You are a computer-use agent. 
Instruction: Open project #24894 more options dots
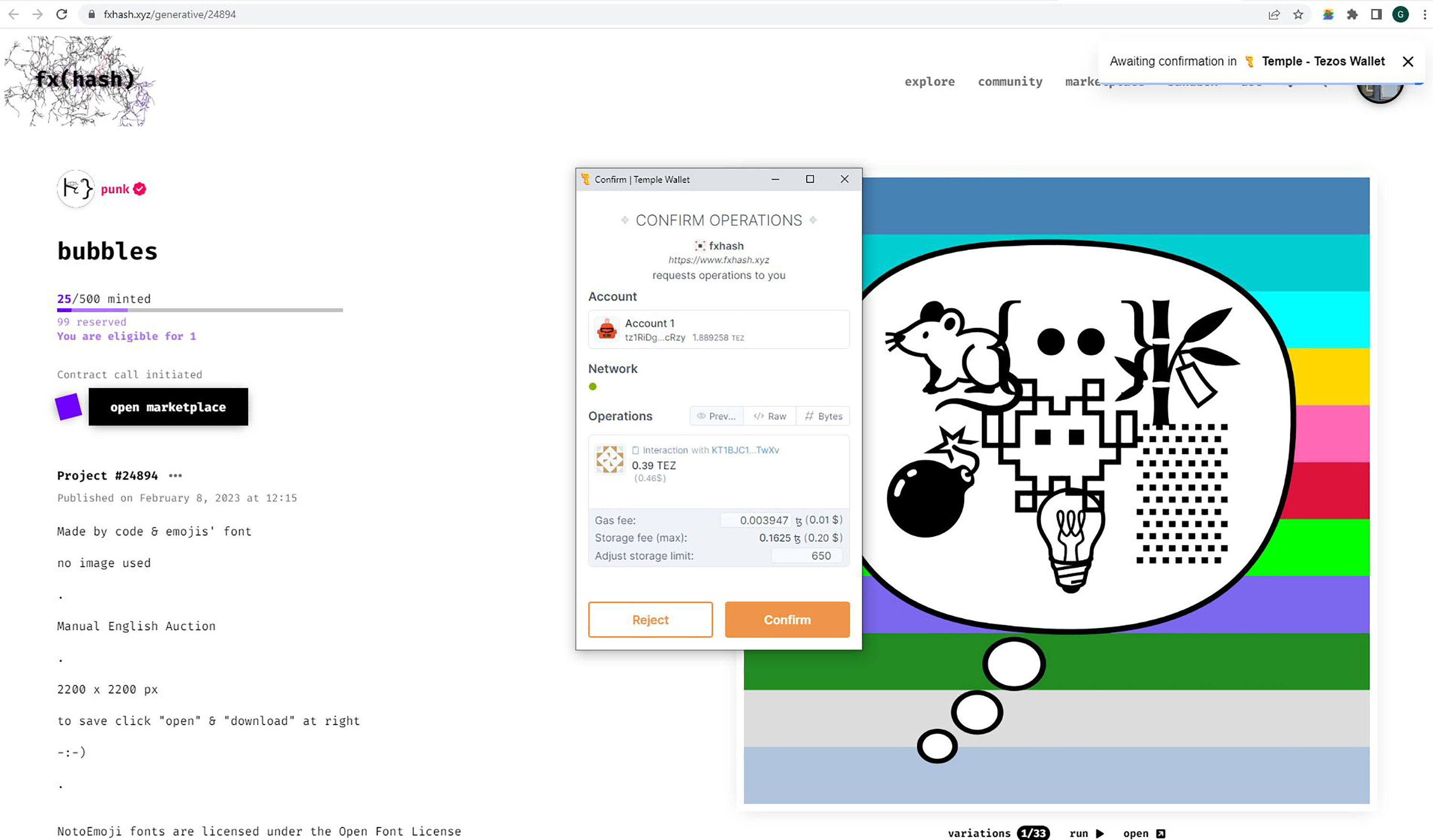tap(175, 476)
